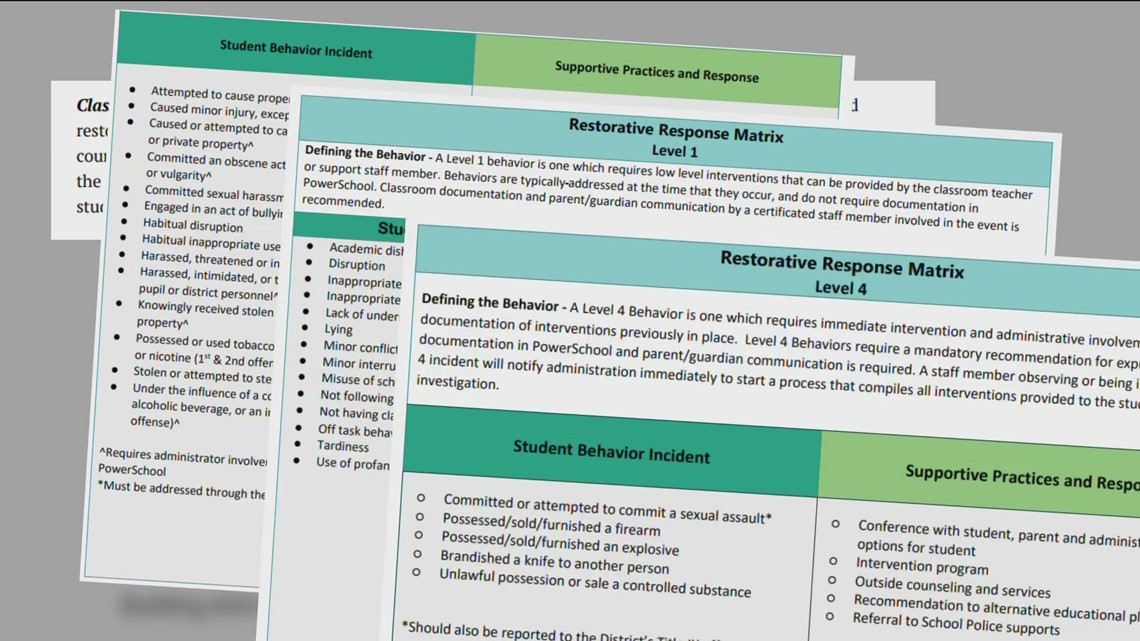Select "Committed or attempted to commit a sexual assault*"
Image resolution: width=1140 pixels, height=641 pixels.
[x=607, y=508]
